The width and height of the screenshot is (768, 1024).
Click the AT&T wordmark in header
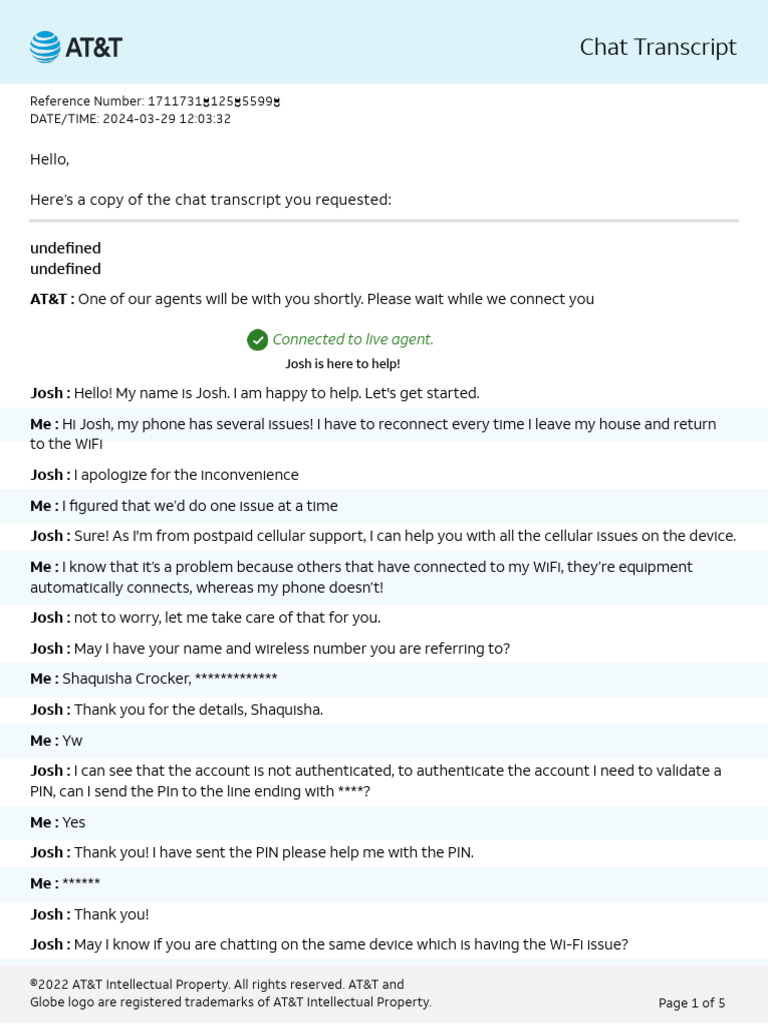click(x=94, y=47)
